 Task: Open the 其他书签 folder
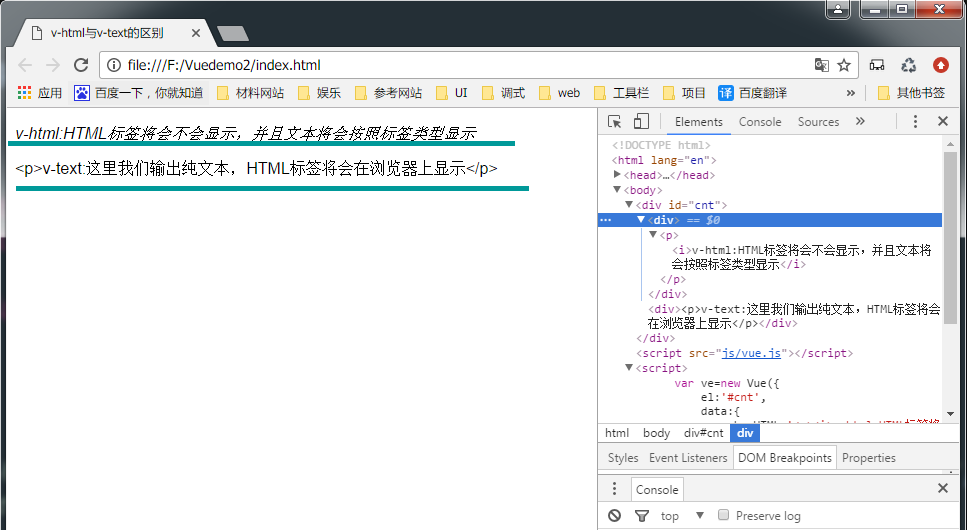pos(911,93)
